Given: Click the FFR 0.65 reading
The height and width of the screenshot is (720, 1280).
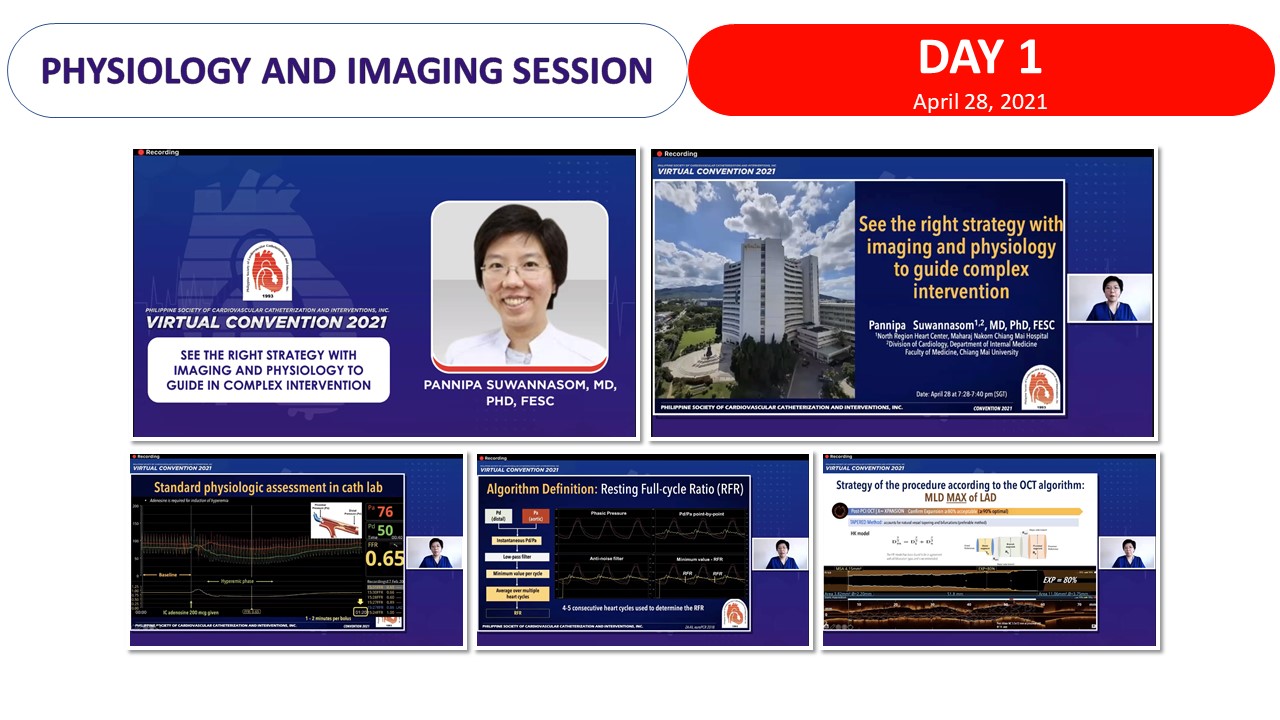Looking at the screenshot, I should pos(385,557).
